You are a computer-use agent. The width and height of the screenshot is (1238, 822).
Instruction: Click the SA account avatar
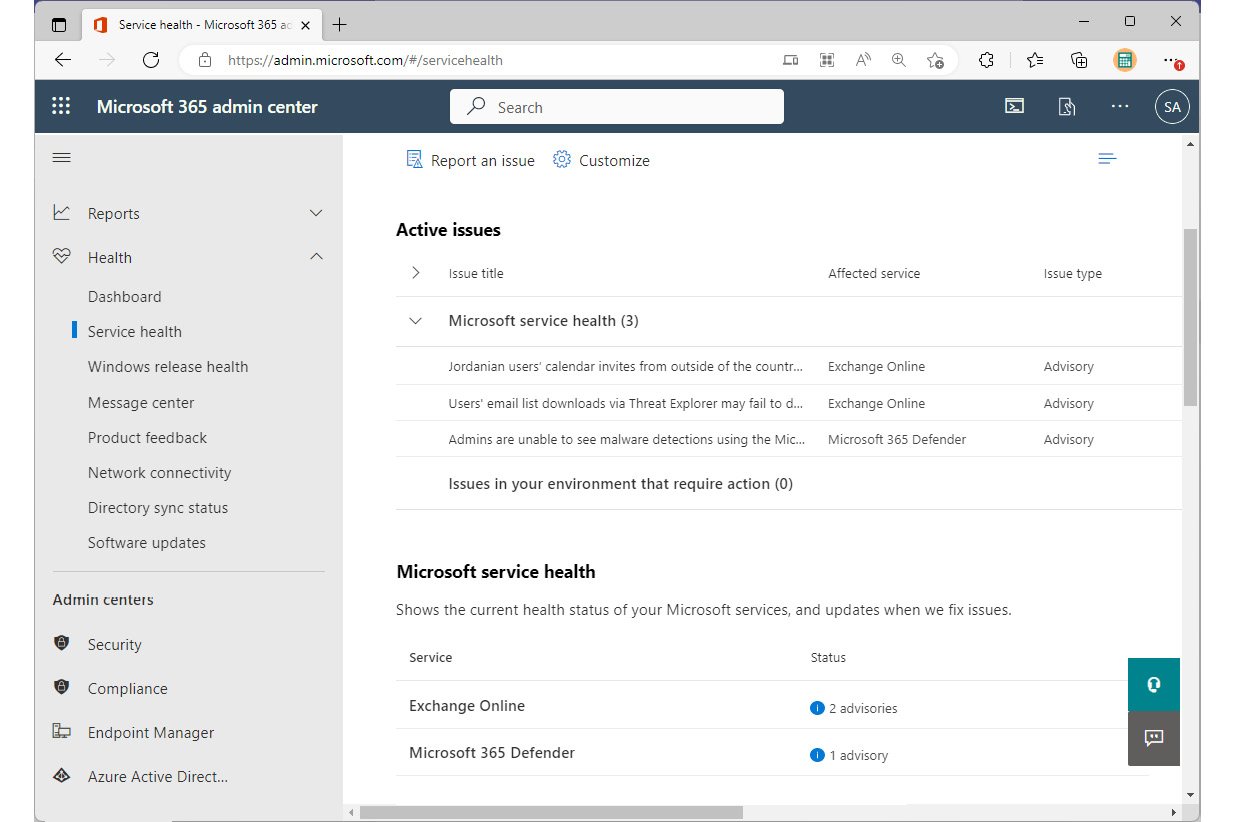coord(1172,107)
